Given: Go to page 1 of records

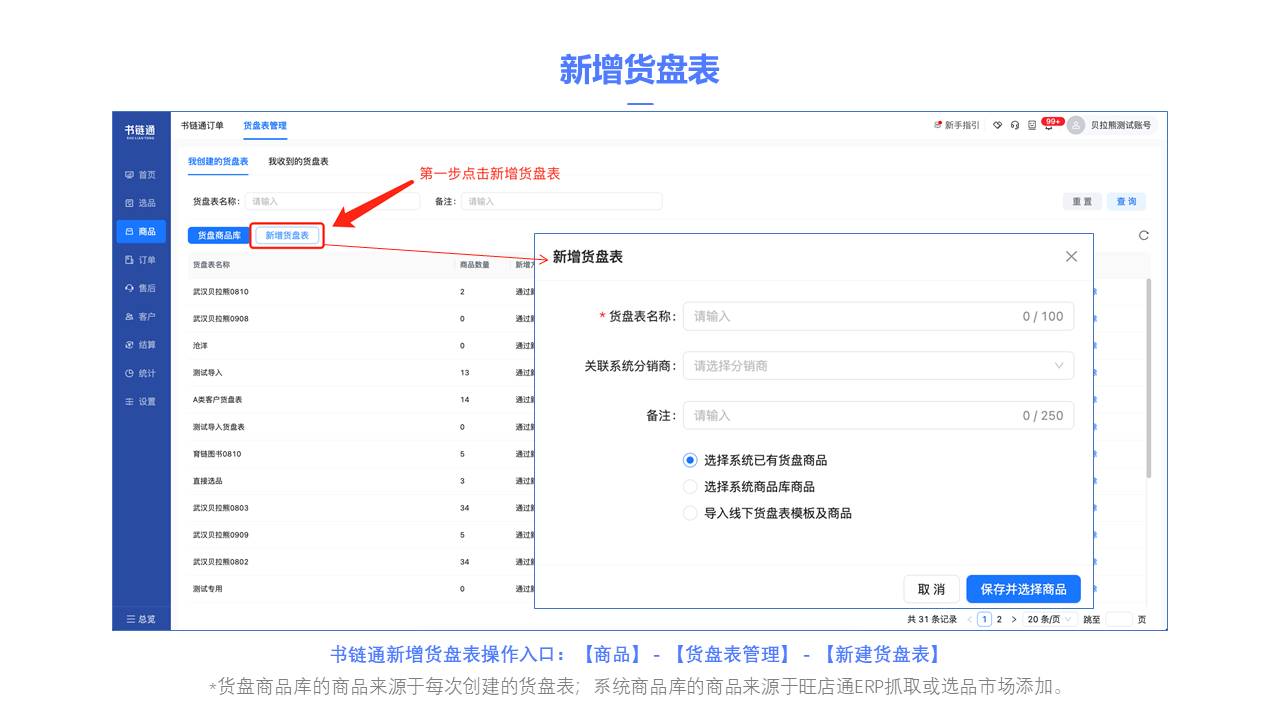Looking at the screenshot, I should coord(984,619).
